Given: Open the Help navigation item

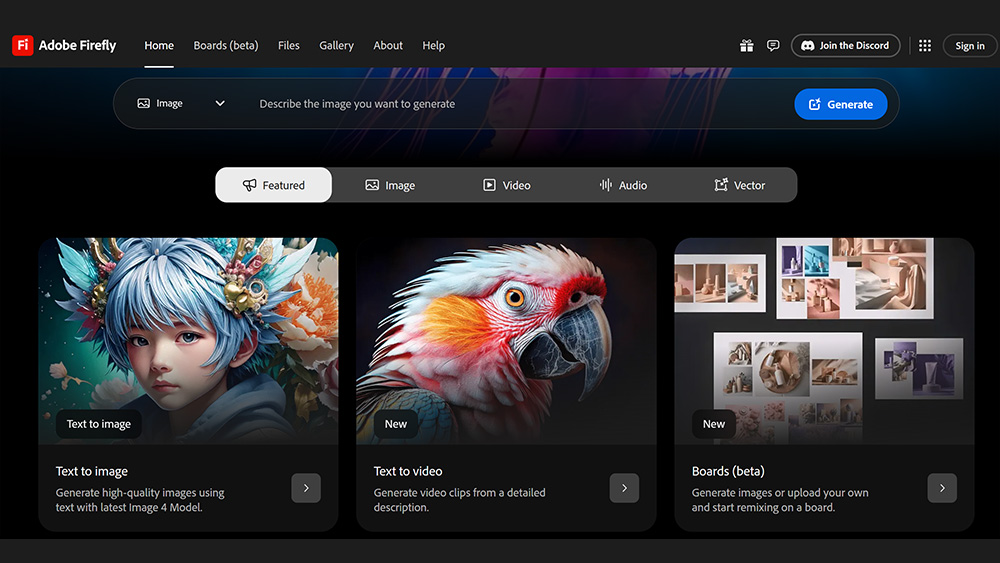Looking at the screenshot, I should click(x=434, y=45).
